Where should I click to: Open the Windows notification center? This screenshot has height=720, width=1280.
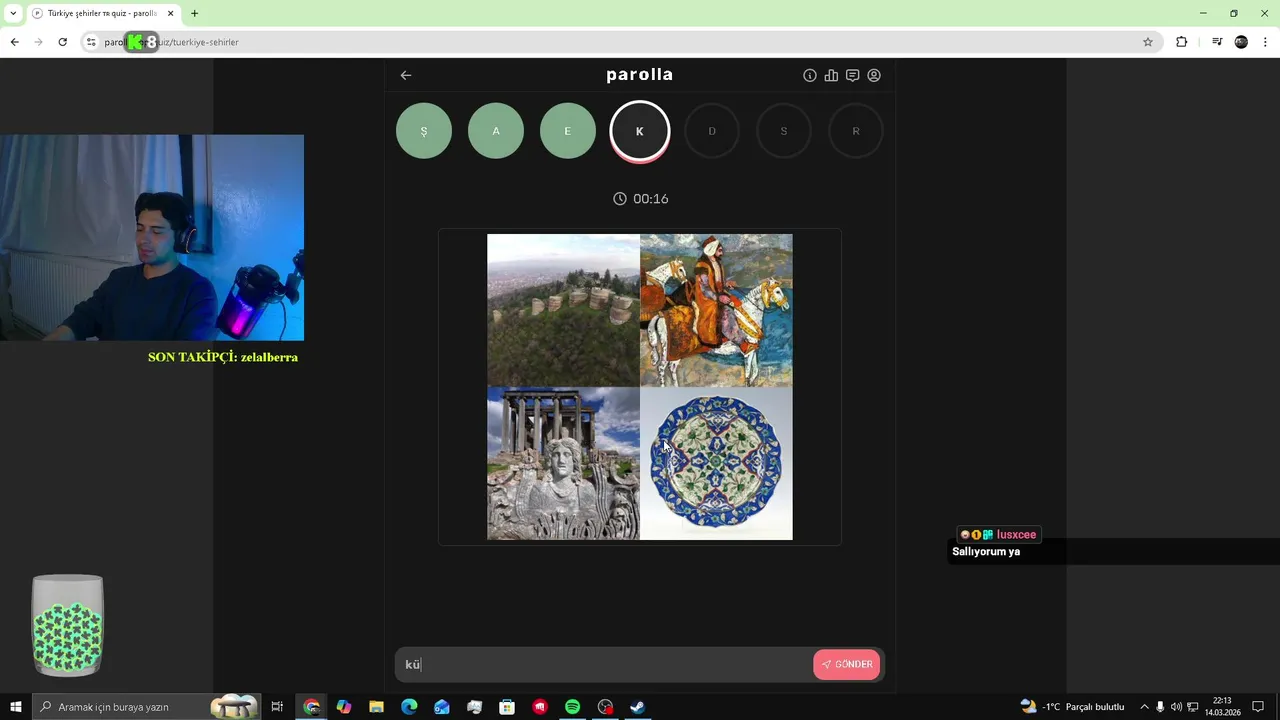coord(1259,707)
